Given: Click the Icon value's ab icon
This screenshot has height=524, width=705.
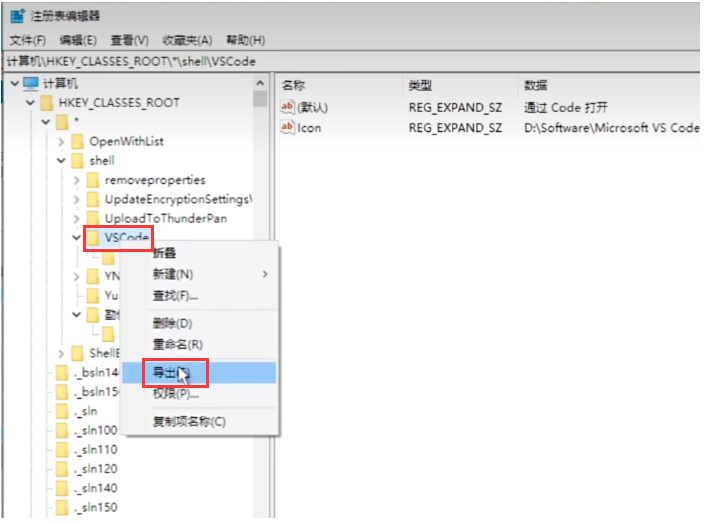Looking at the screenshot, I should 288,128.
